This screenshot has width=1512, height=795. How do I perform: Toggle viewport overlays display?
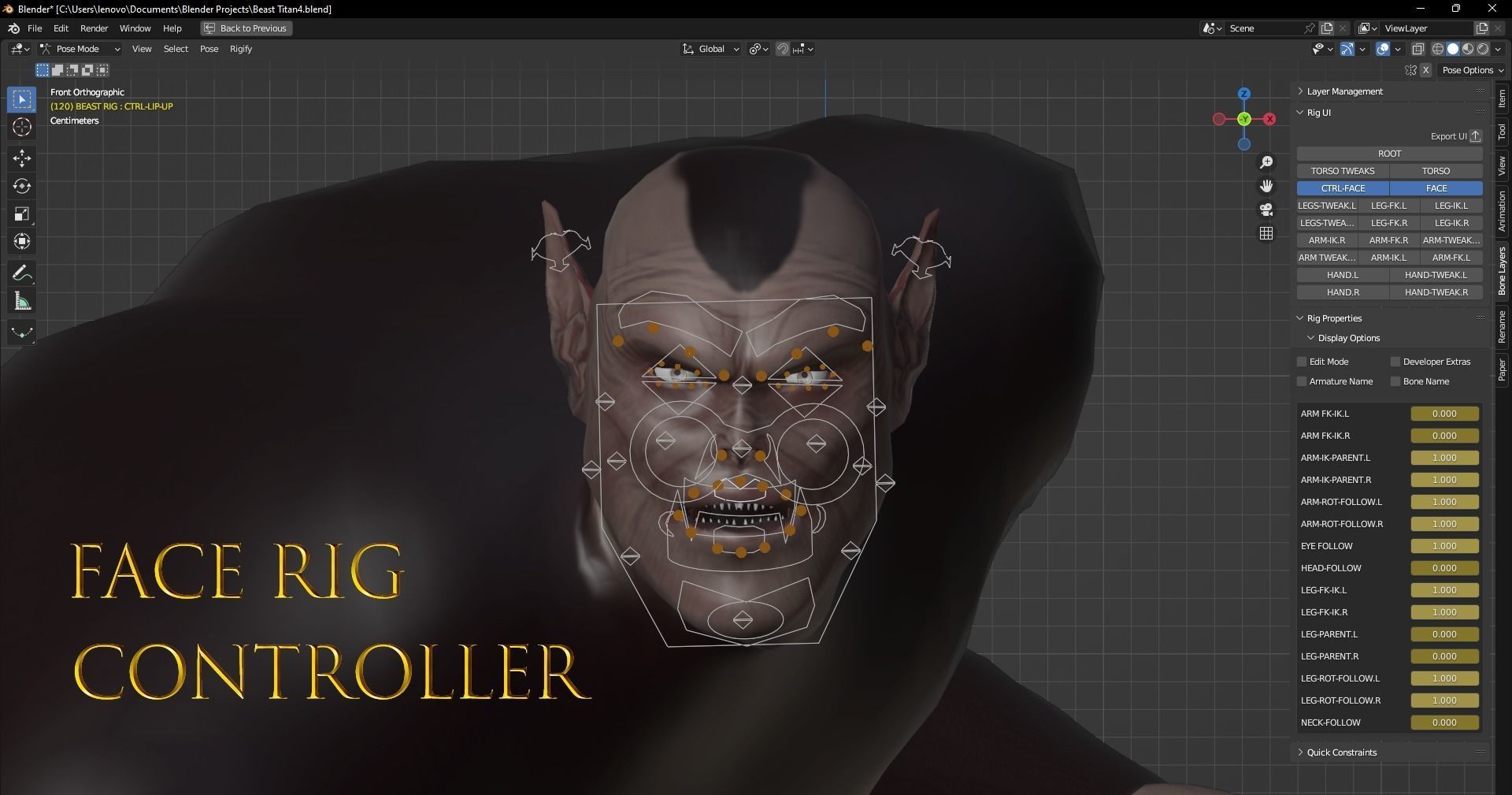(x=1383, y=49)
